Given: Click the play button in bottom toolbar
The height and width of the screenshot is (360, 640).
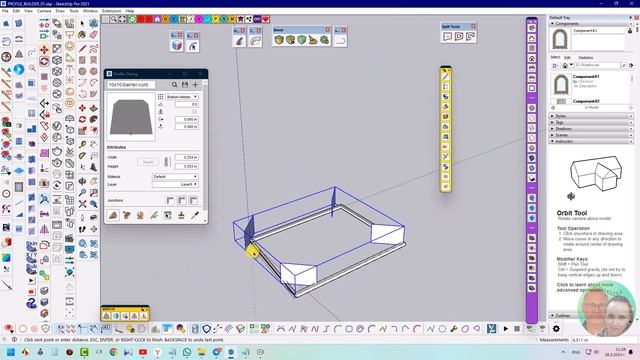Looking at the screenshot, I should coord(506,329).
